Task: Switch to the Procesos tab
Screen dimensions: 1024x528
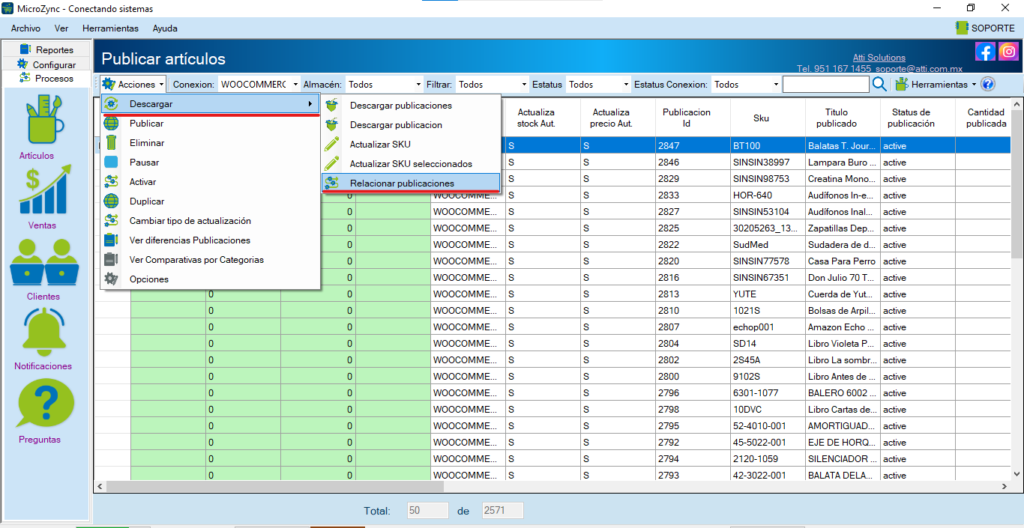Action: (46, 78)
